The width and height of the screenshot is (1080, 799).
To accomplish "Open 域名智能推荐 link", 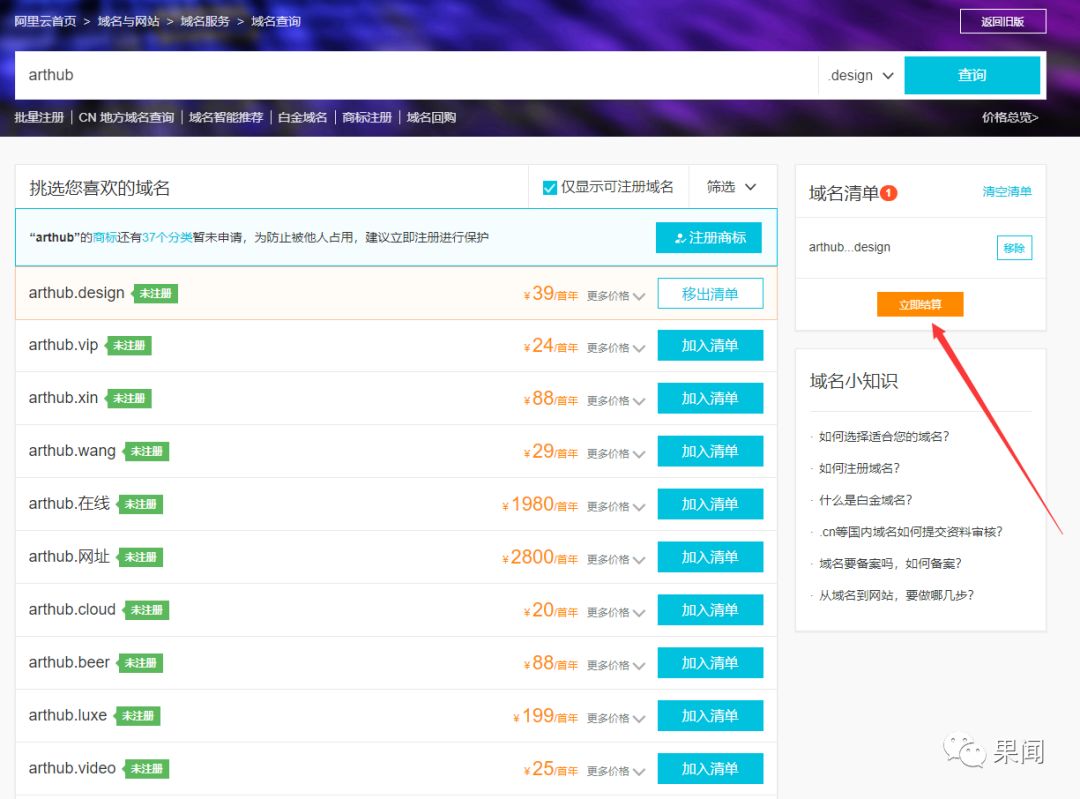I will (226, 117).
